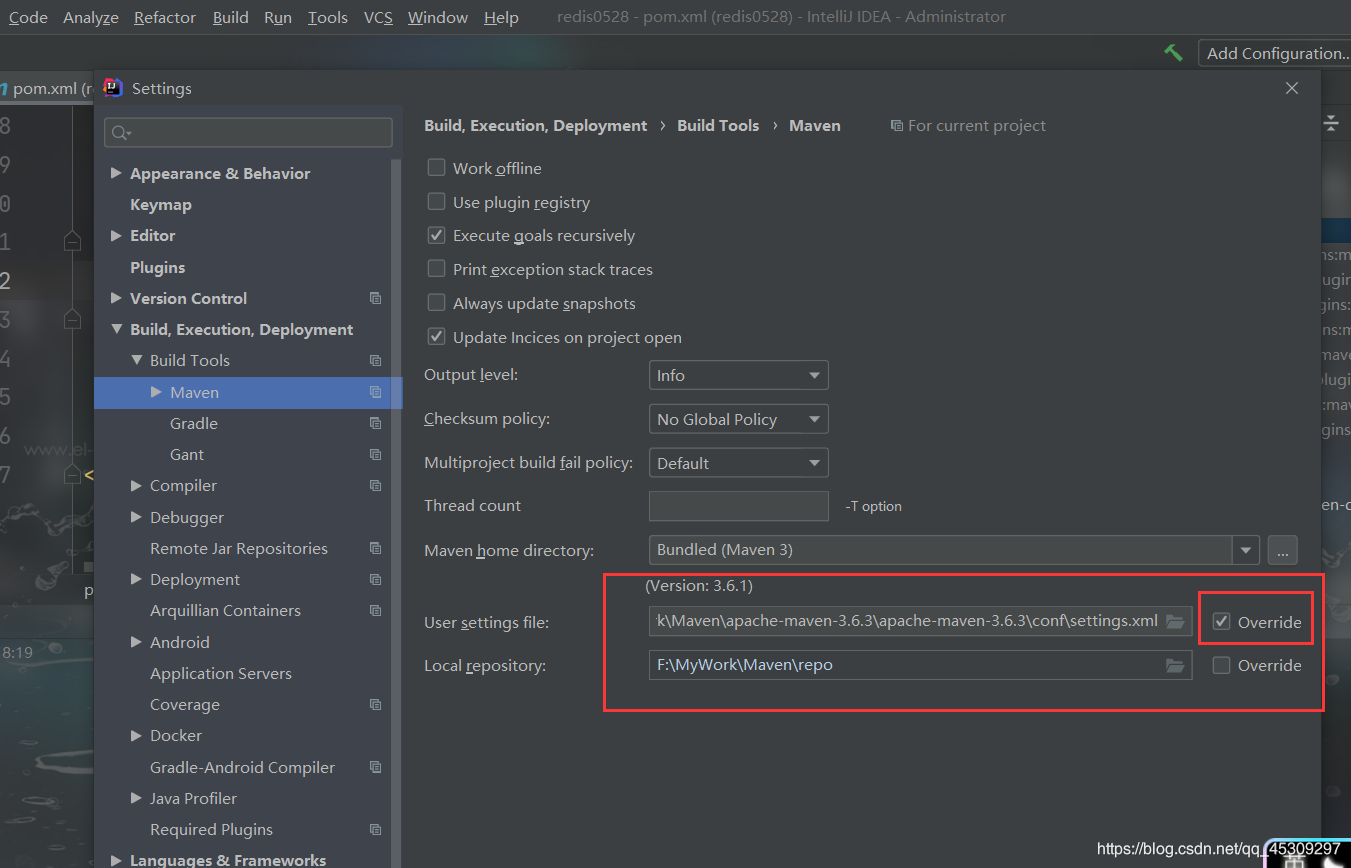The width and height of the screenshot is (1351, 868).
Task: Open the Analyze menu
Action: point(90,17)
